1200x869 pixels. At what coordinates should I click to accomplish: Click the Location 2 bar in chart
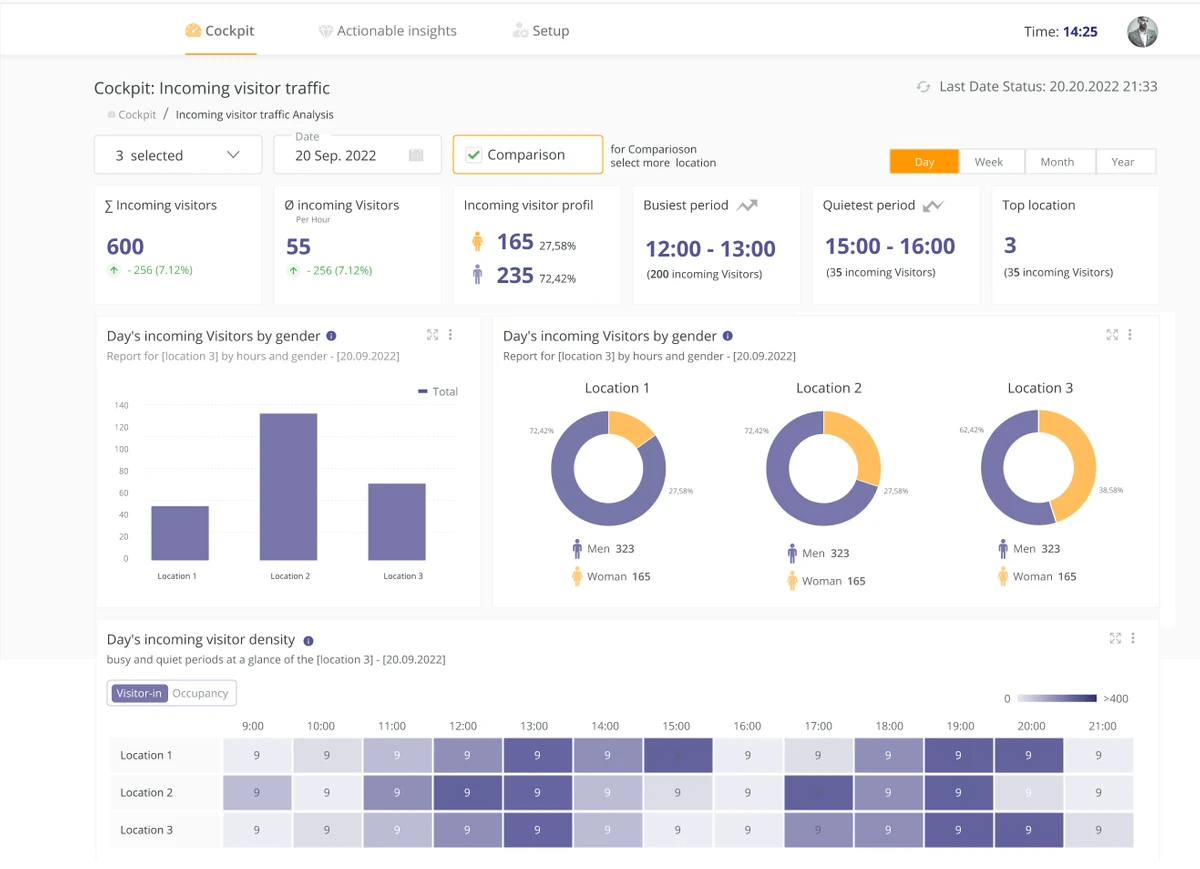(288, 486)
